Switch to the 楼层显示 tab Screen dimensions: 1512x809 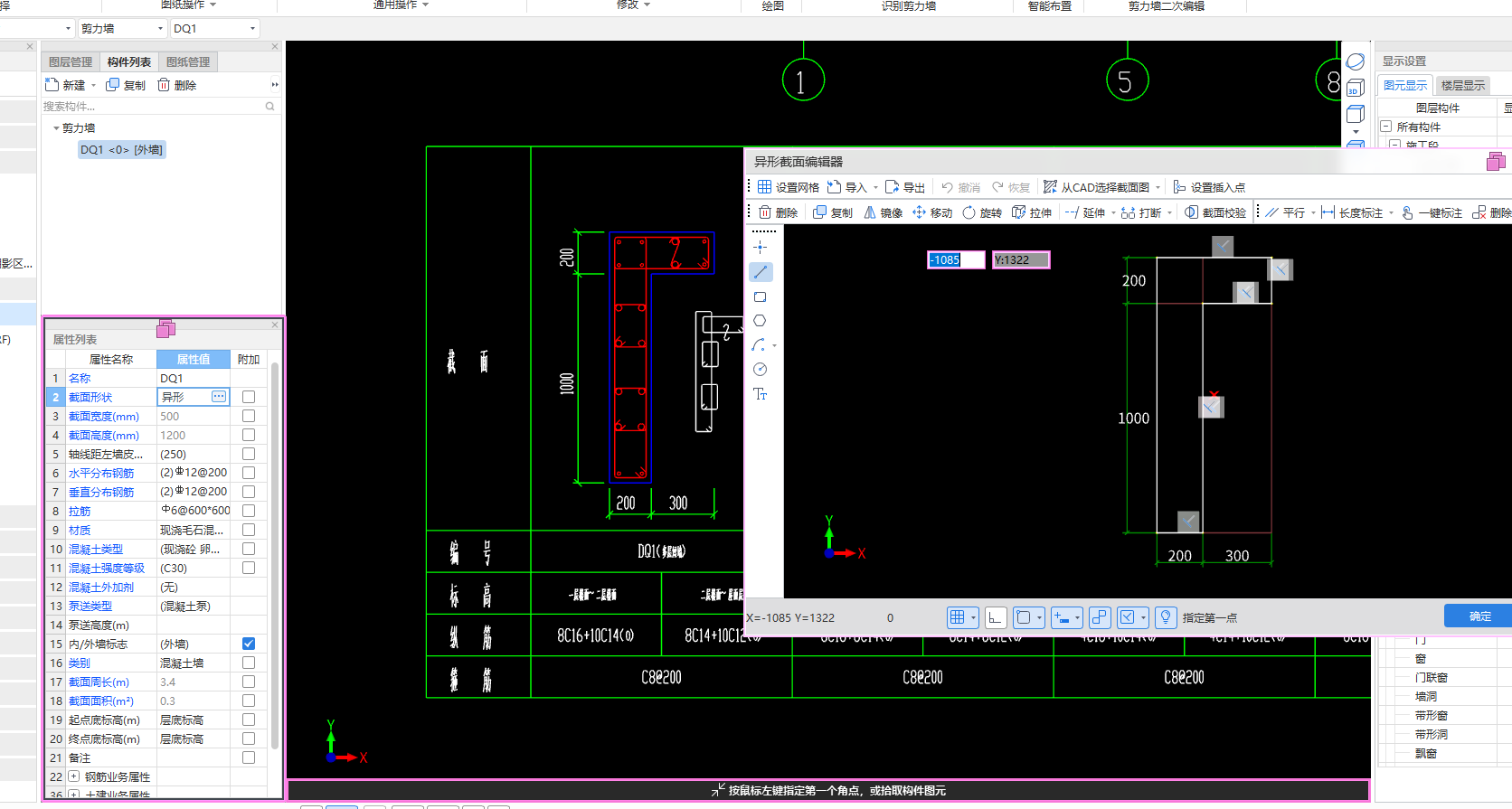coord(1463,85)
